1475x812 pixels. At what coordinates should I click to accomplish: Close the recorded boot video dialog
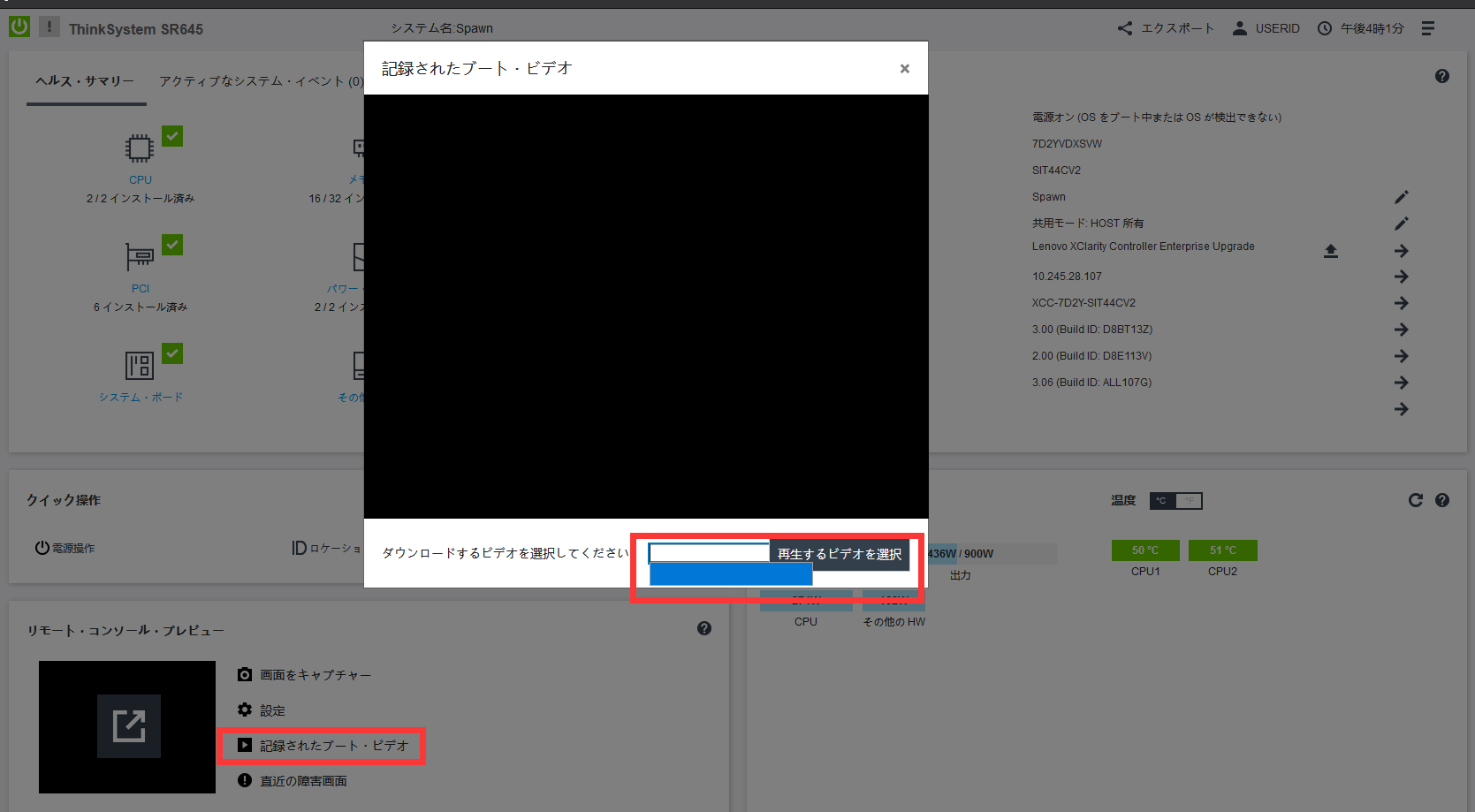904,68
